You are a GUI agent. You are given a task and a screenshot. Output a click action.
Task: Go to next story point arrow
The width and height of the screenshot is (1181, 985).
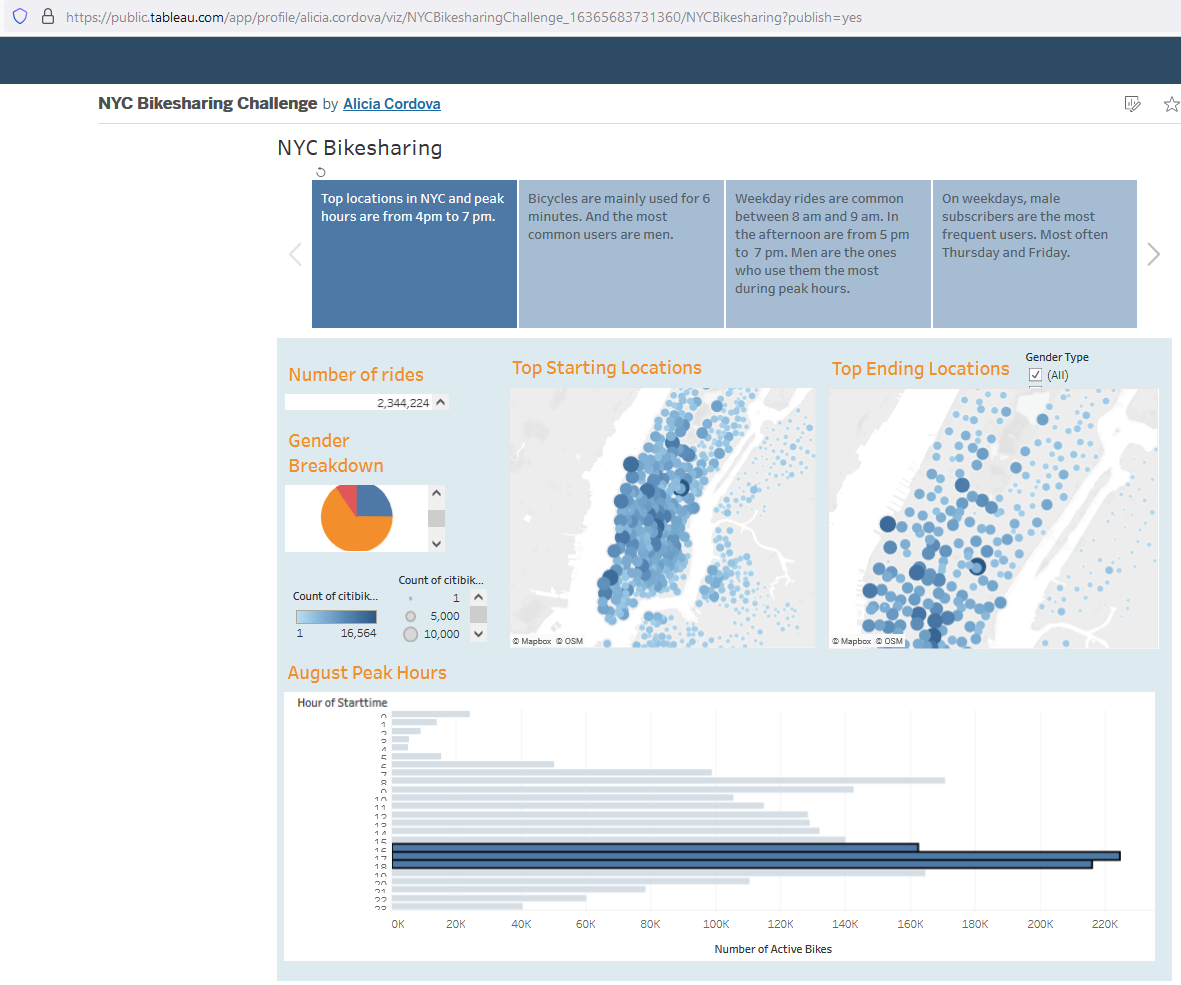click(1153, 255)
